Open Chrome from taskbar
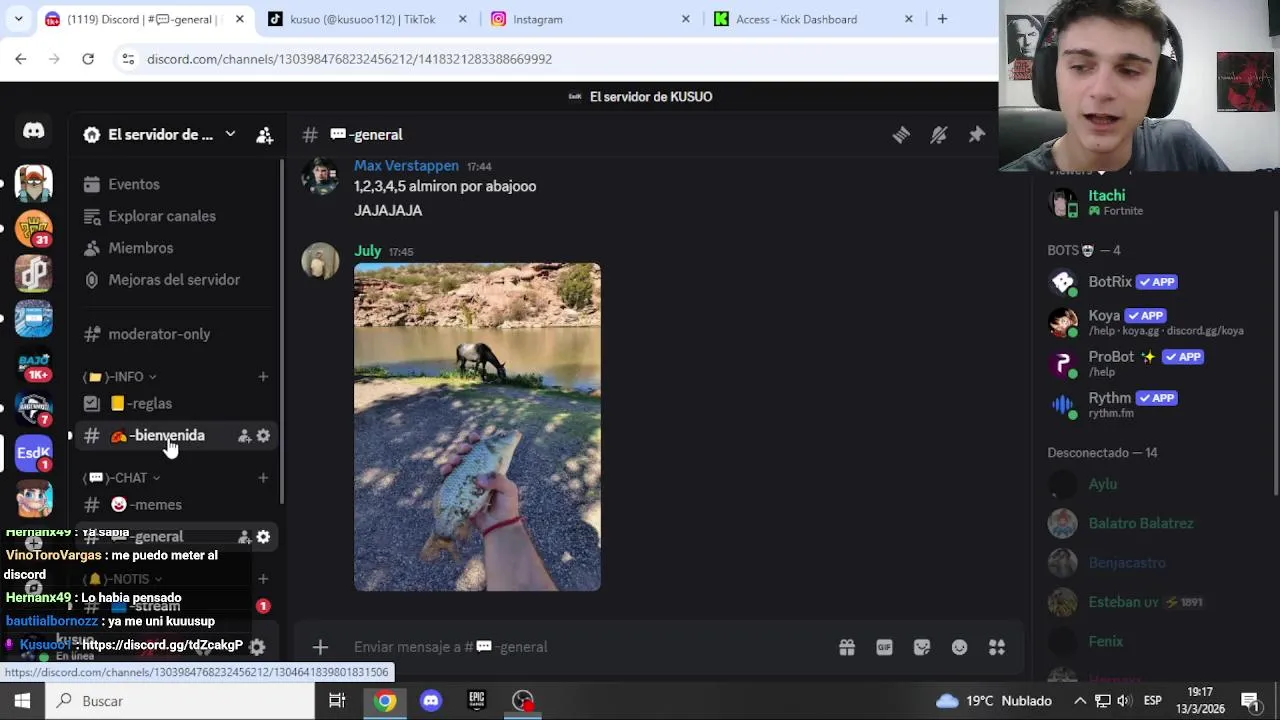The width and height of the screenshot is (1280, 720). click(385, 701)
